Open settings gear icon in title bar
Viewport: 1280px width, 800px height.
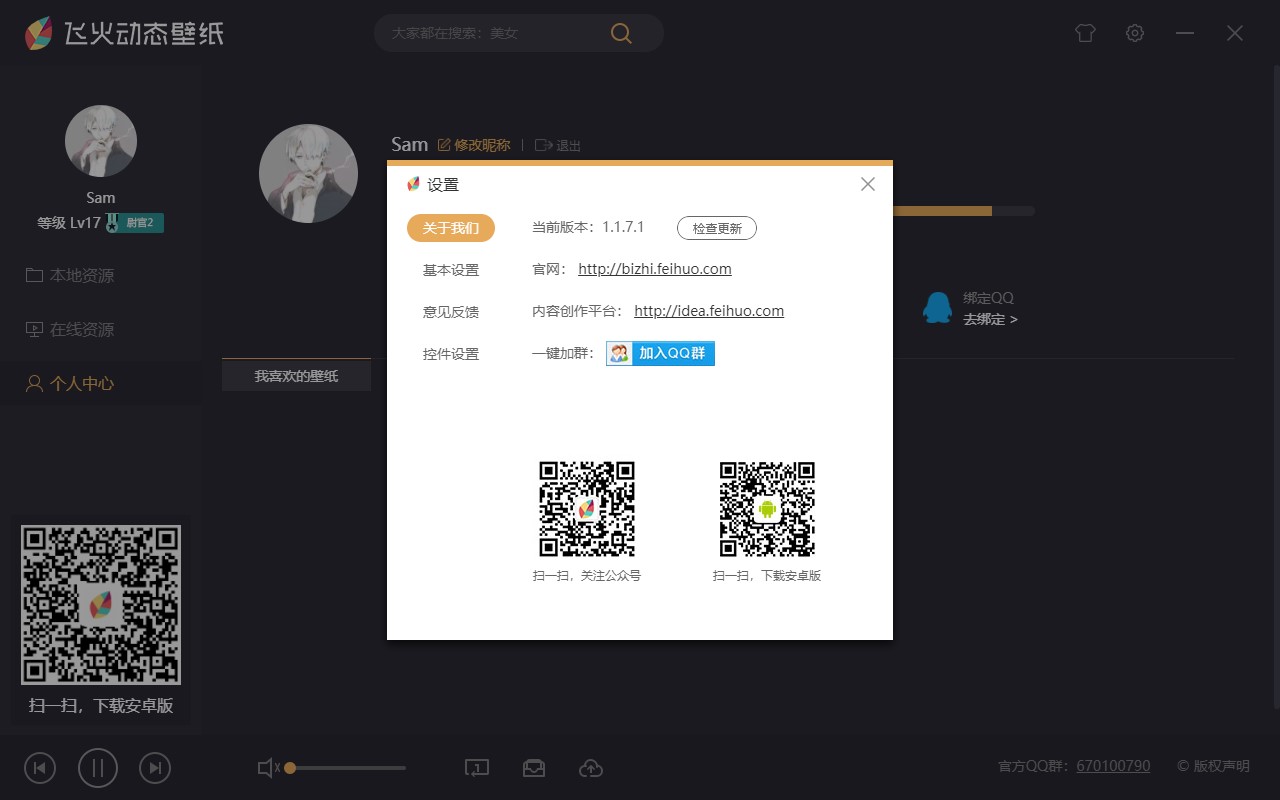[x=1135, y=33]
